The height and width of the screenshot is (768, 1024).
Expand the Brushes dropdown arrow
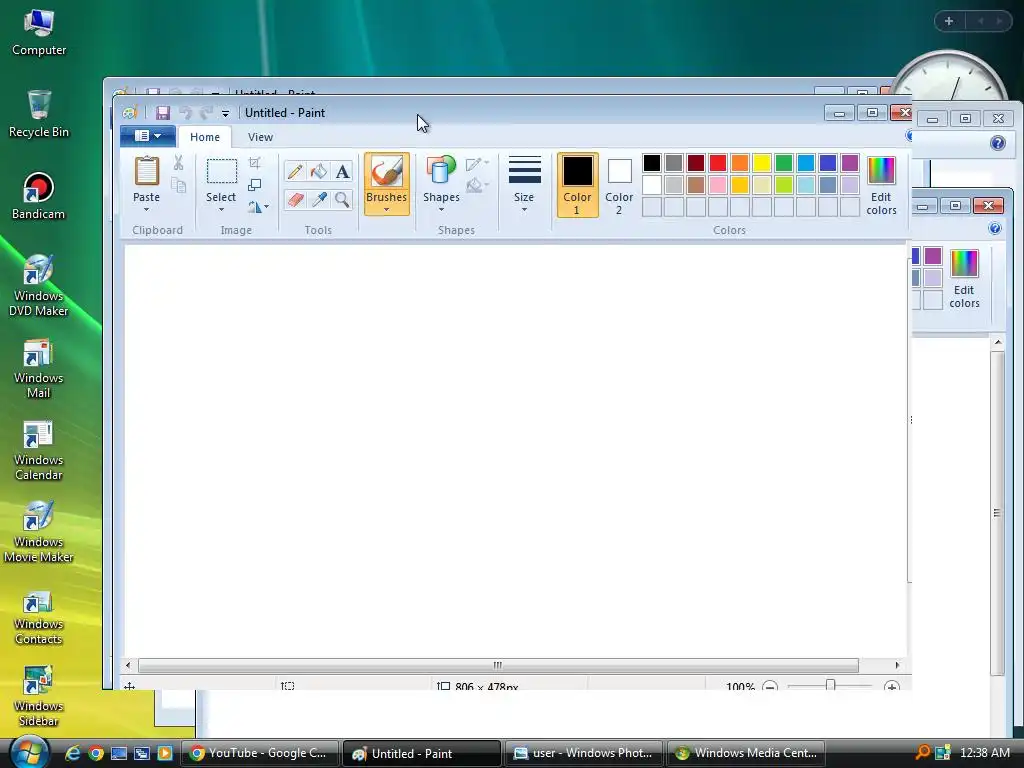(387, 210)
